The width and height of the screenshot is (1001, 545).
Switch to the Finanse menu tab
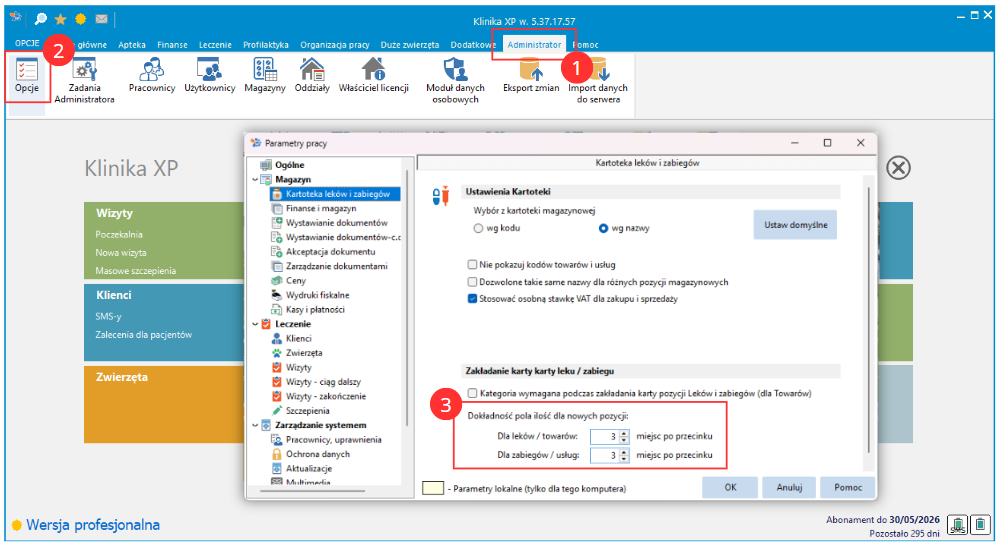(172, 45)
